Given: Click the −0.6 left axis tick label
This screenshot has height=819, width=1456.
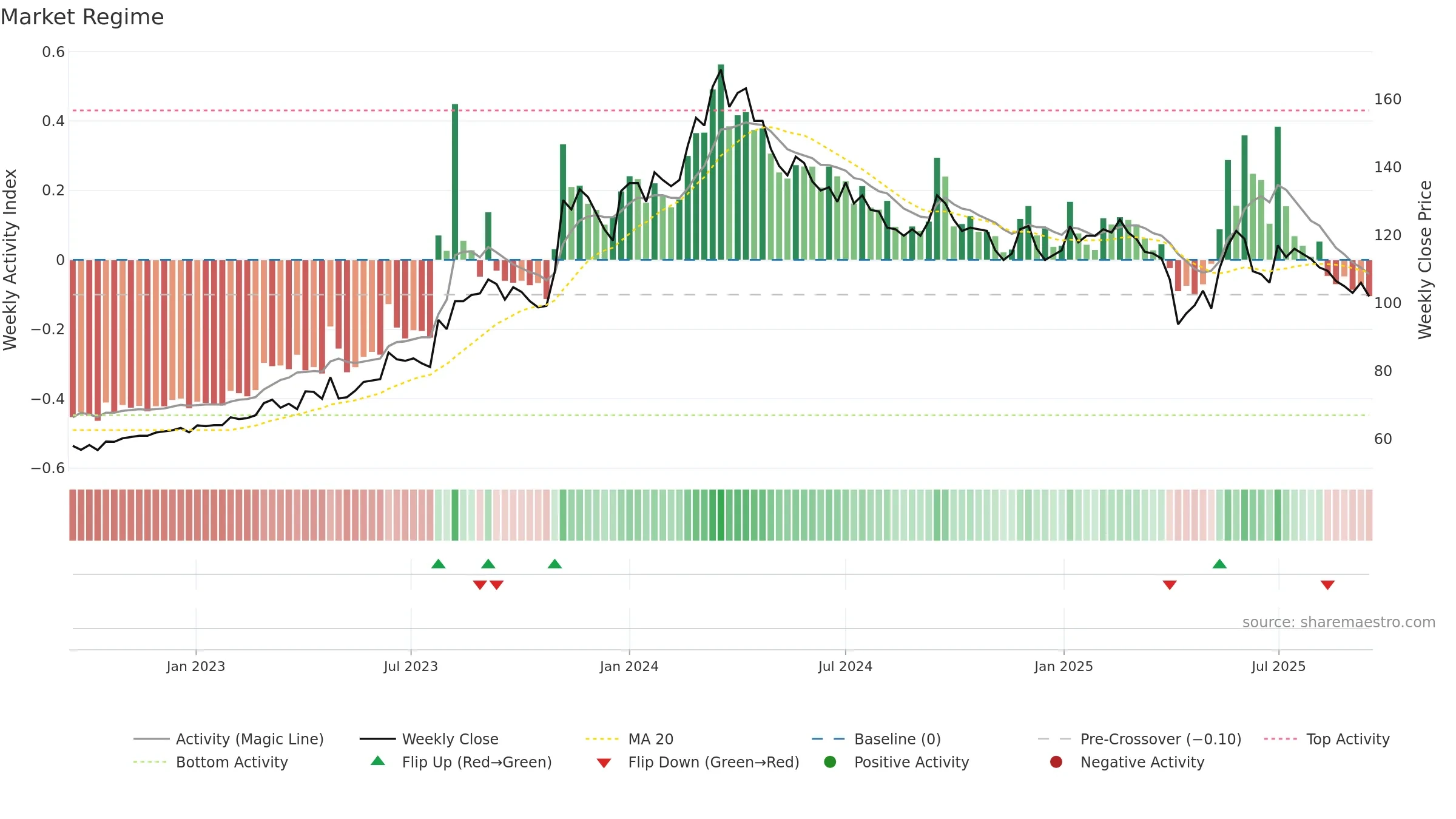Looking at the screenshot, I should coord(48,468).
